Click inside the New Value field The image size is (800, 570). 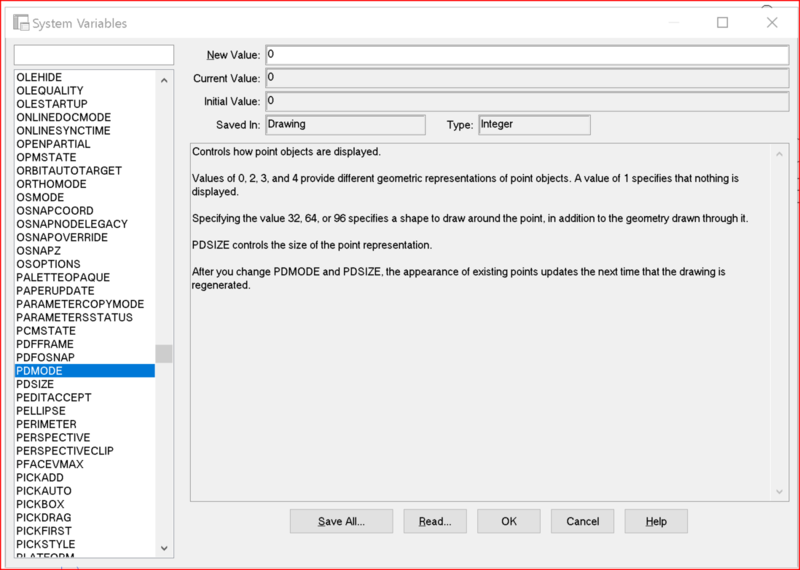coord(527,55)
